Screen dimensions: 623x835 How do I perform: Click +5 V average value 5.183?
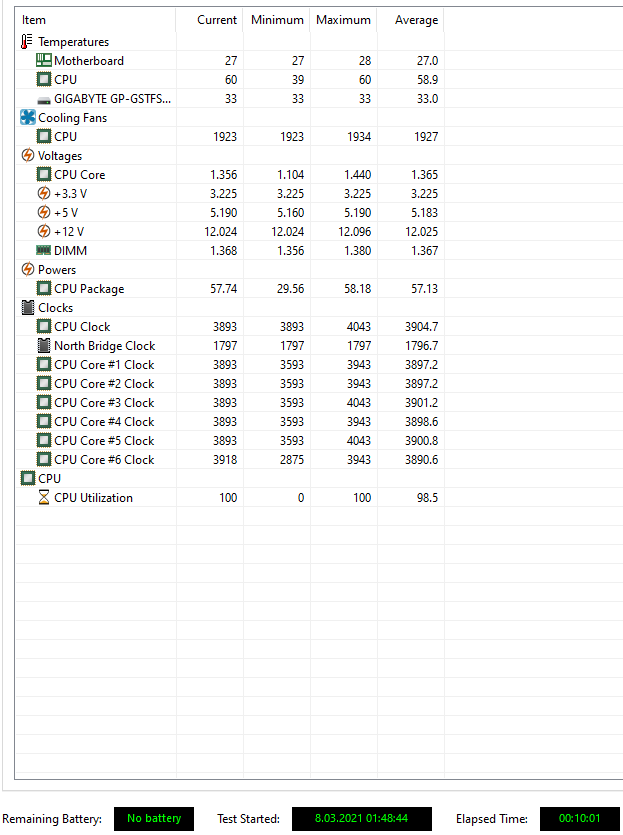[424, 212]
